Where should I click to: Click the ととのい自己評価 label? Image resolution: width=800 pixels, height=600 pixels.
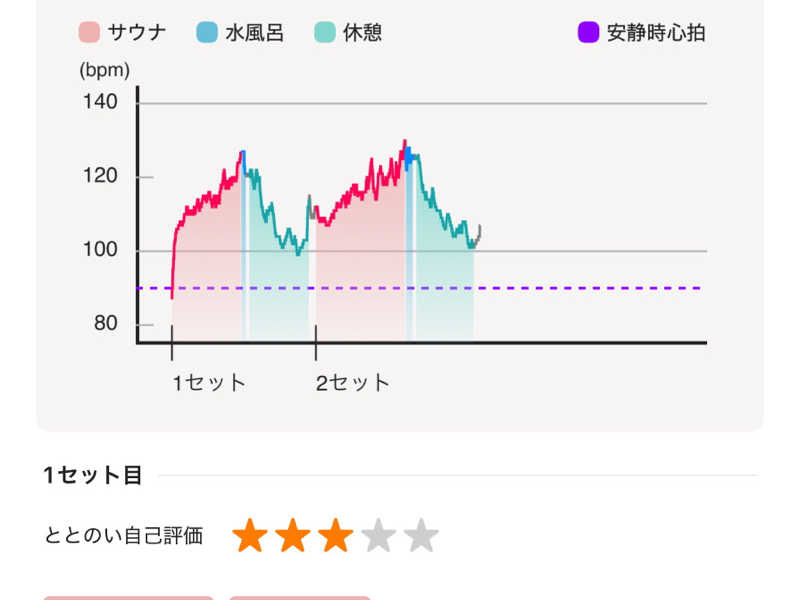124,536
